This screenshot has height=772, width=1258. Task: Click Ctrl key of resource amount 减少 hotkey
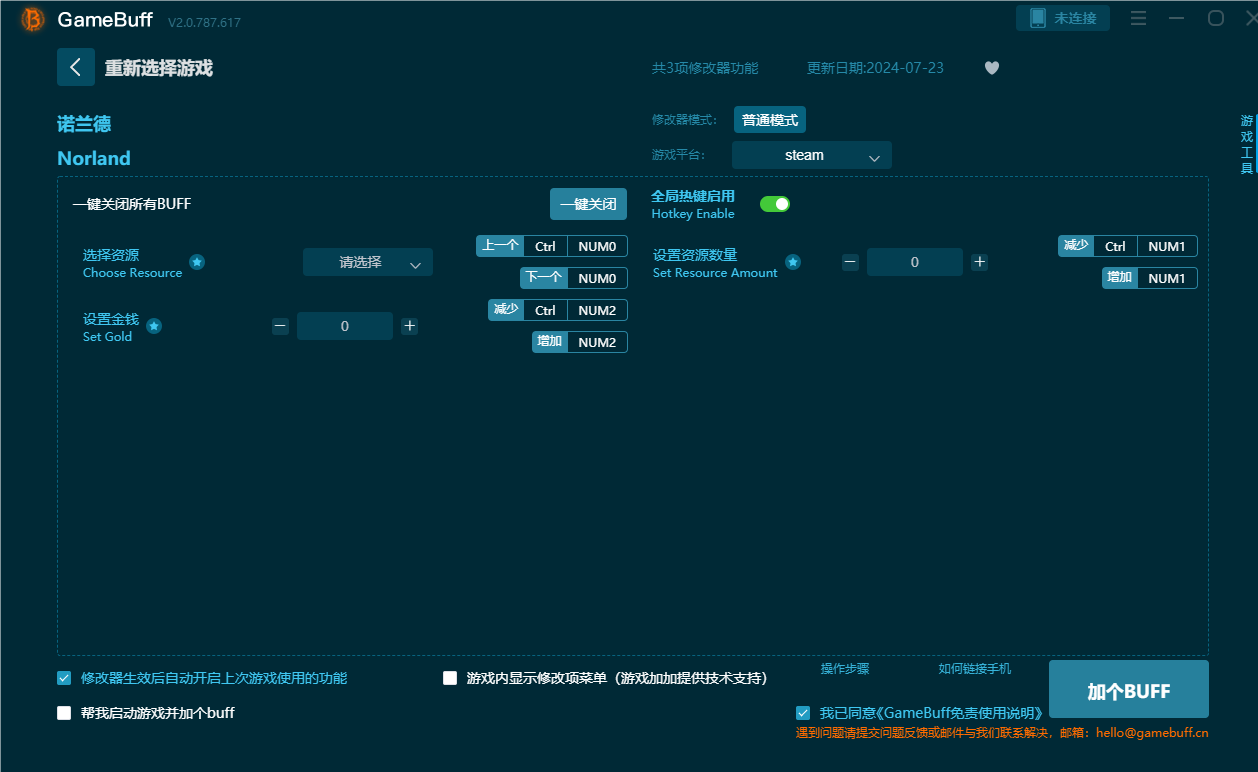point(1115,246)
